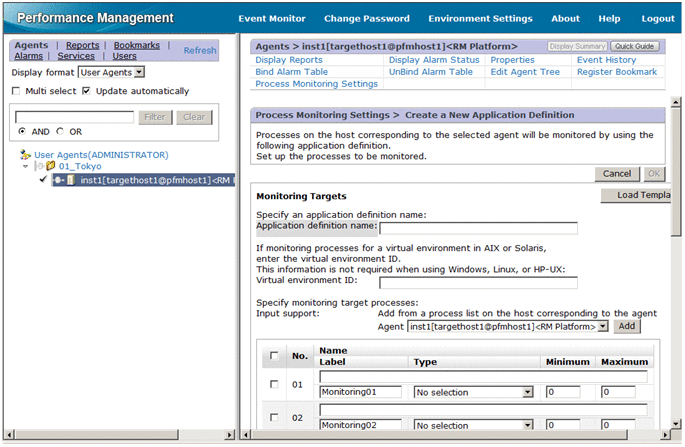Switch to the Agents tab

tap(31, 45)
